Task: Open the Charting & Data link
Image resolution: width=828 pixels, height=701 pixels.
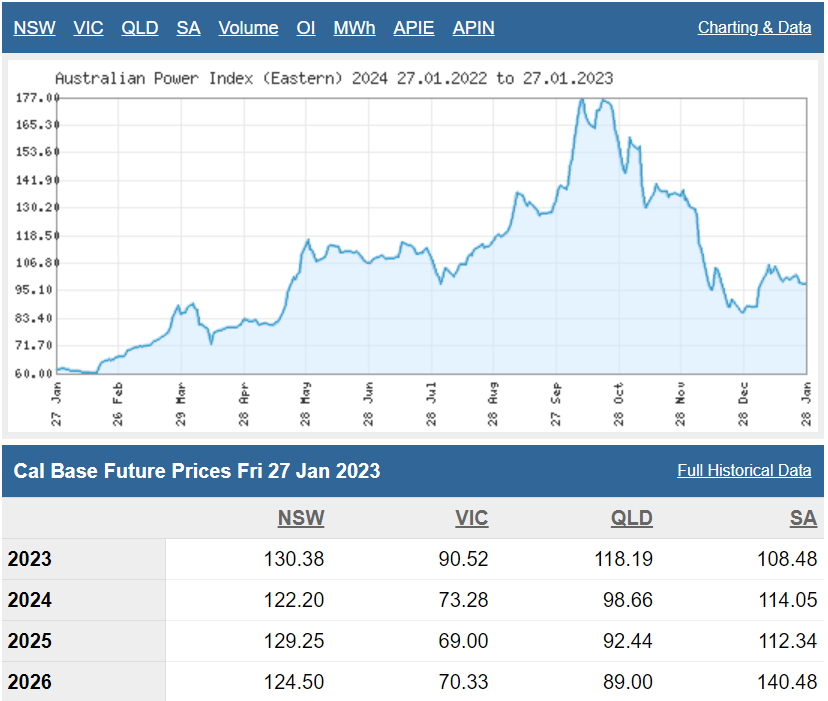Action: (x=754, y=28)
